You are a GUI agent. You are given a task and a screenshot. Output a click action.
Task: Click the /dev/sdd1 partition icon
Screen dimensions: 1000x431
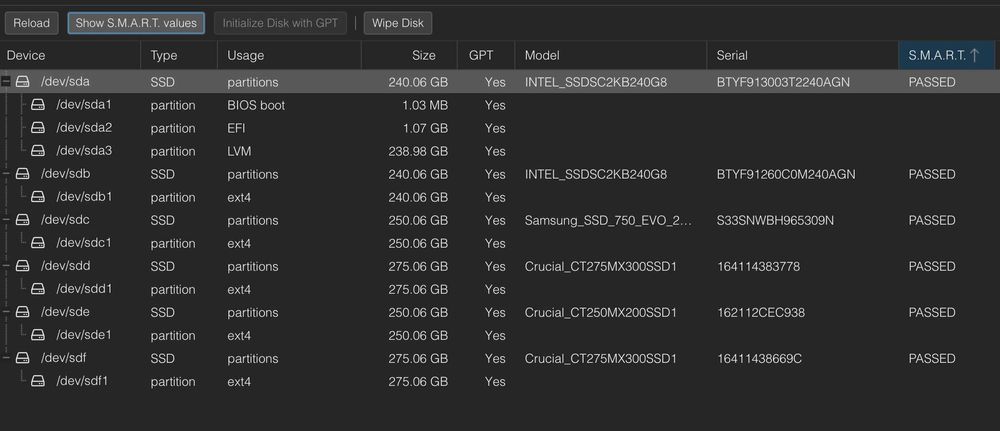(38, 289)
